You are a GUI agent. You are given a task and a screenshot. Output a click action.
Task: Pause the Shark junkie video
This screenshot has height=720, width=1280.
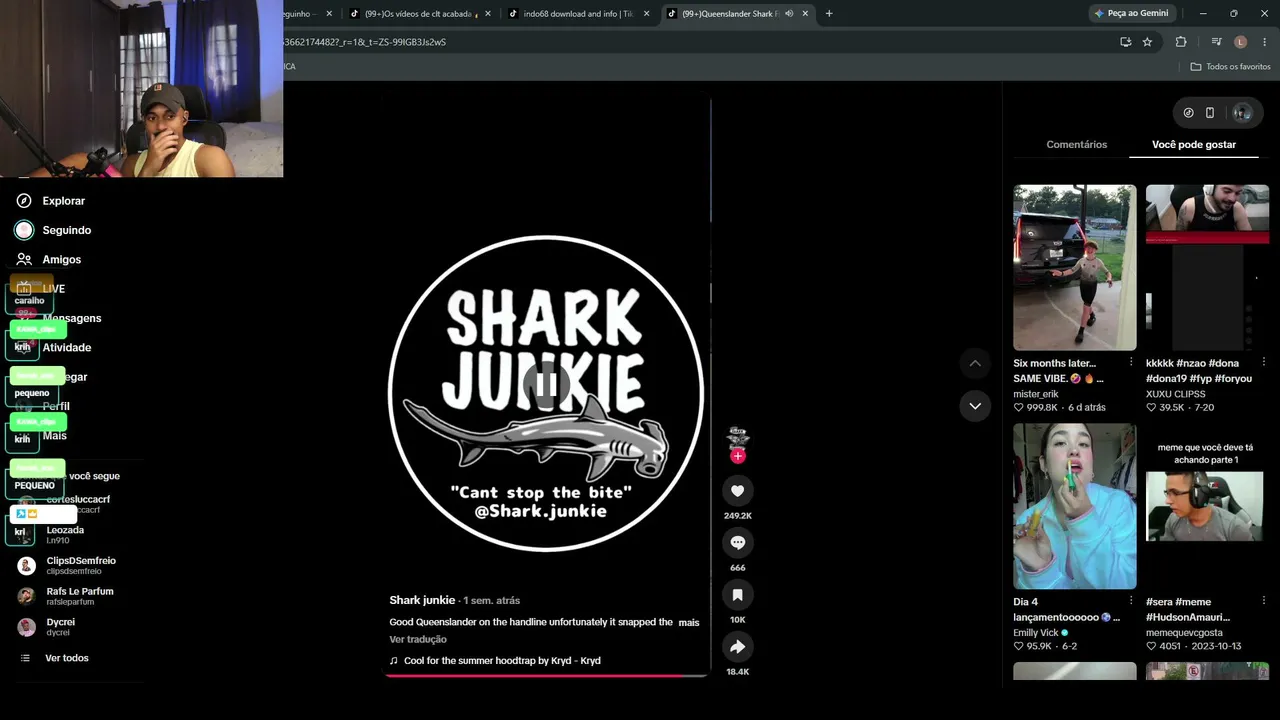pyautogui.click(x=546, y=384)
